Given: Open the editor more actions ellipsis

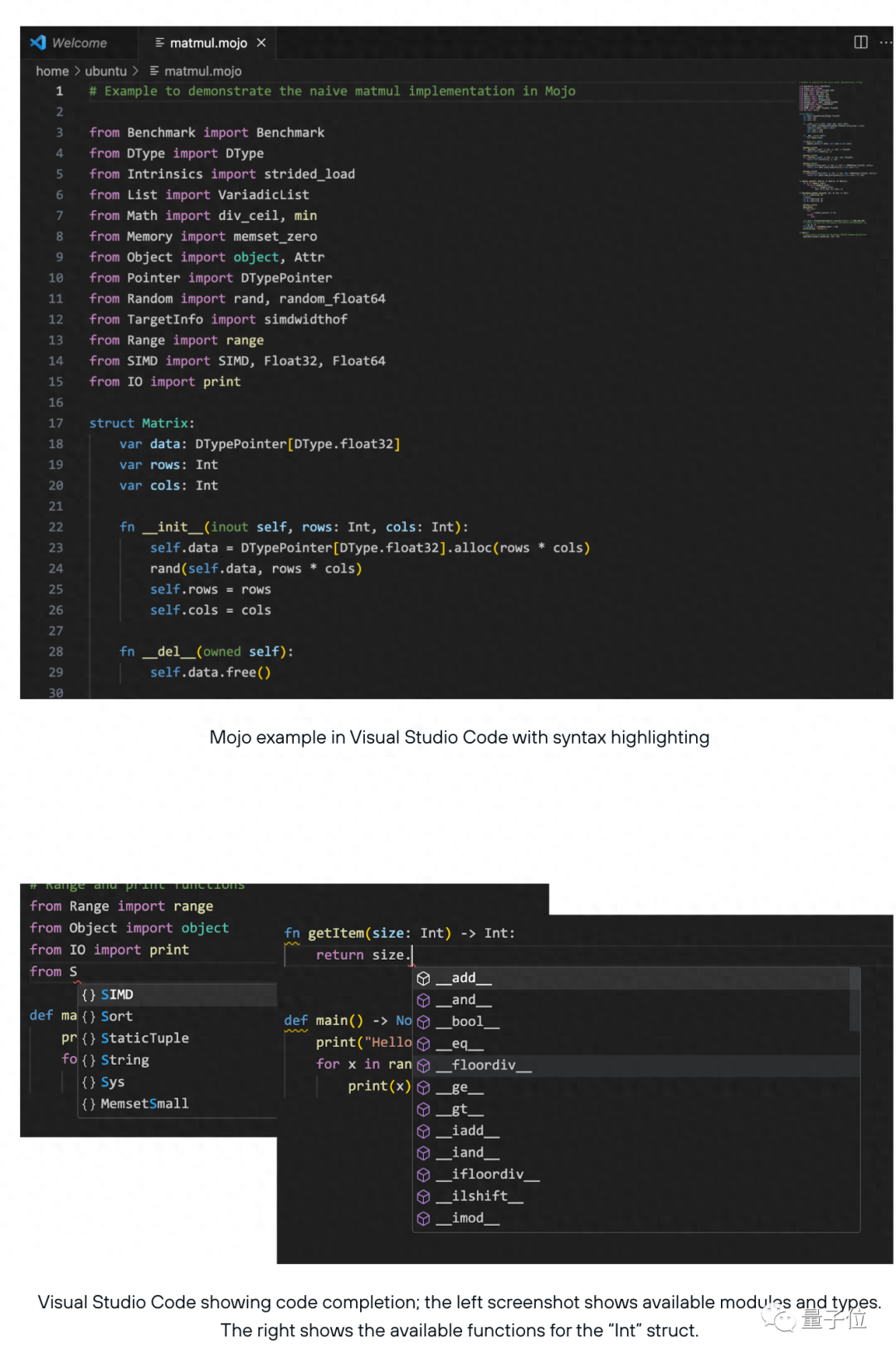Looking at the screenshot, I should 885,42.
